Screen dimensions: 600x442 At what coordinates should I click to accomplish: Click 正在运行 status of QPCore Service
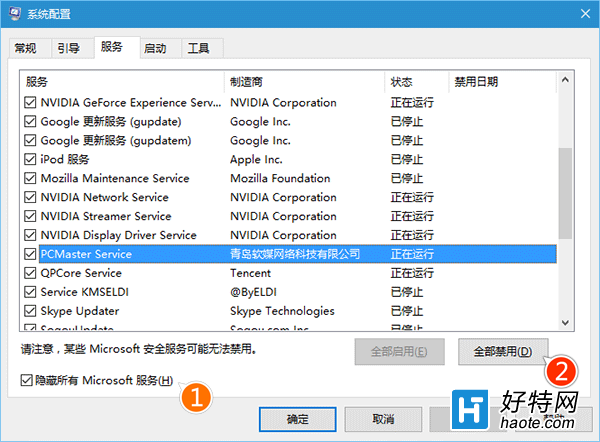(x=412, y=273)
